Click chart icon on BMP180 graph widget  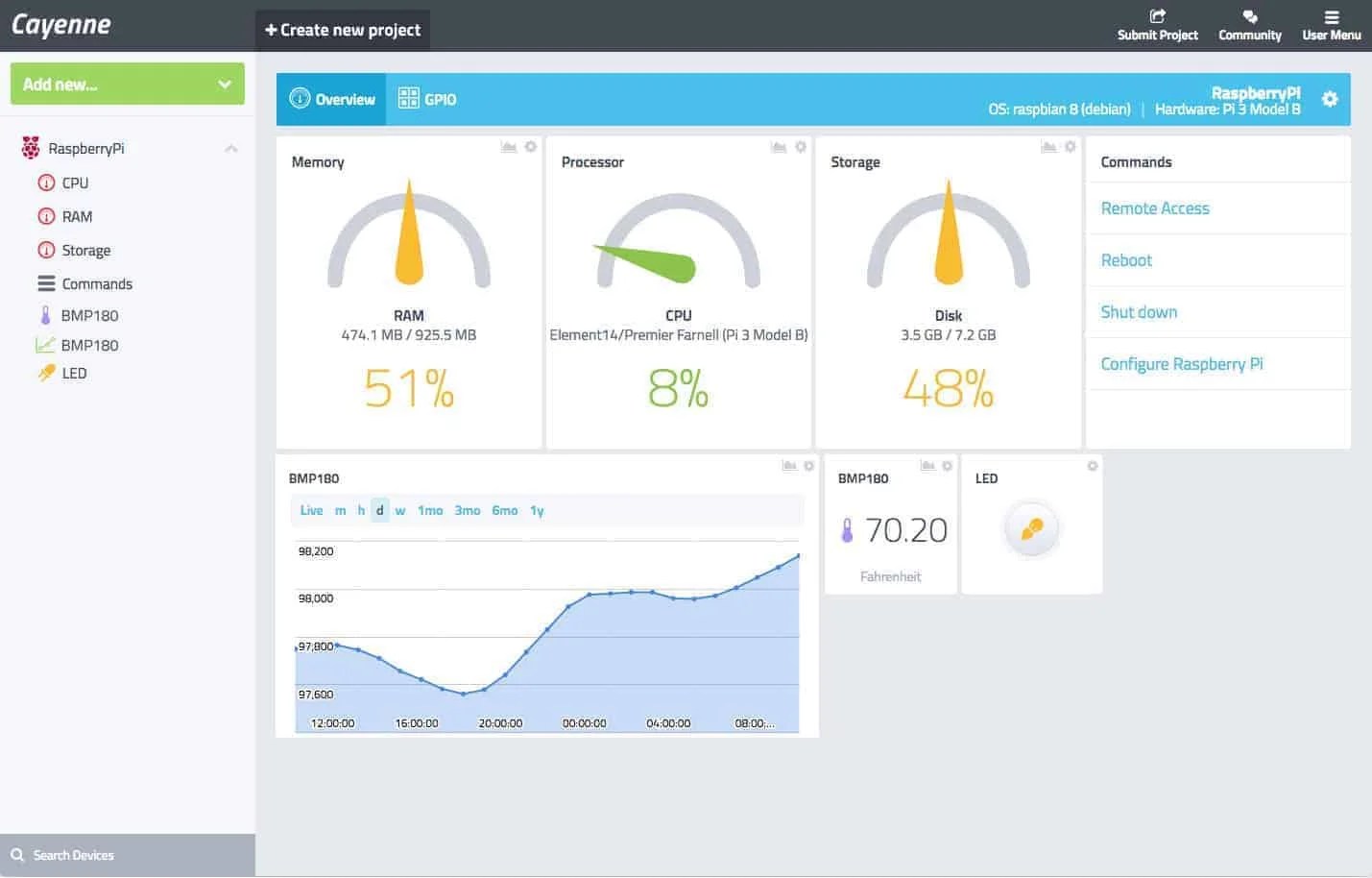pyautogui.click(x=789, y=466)
